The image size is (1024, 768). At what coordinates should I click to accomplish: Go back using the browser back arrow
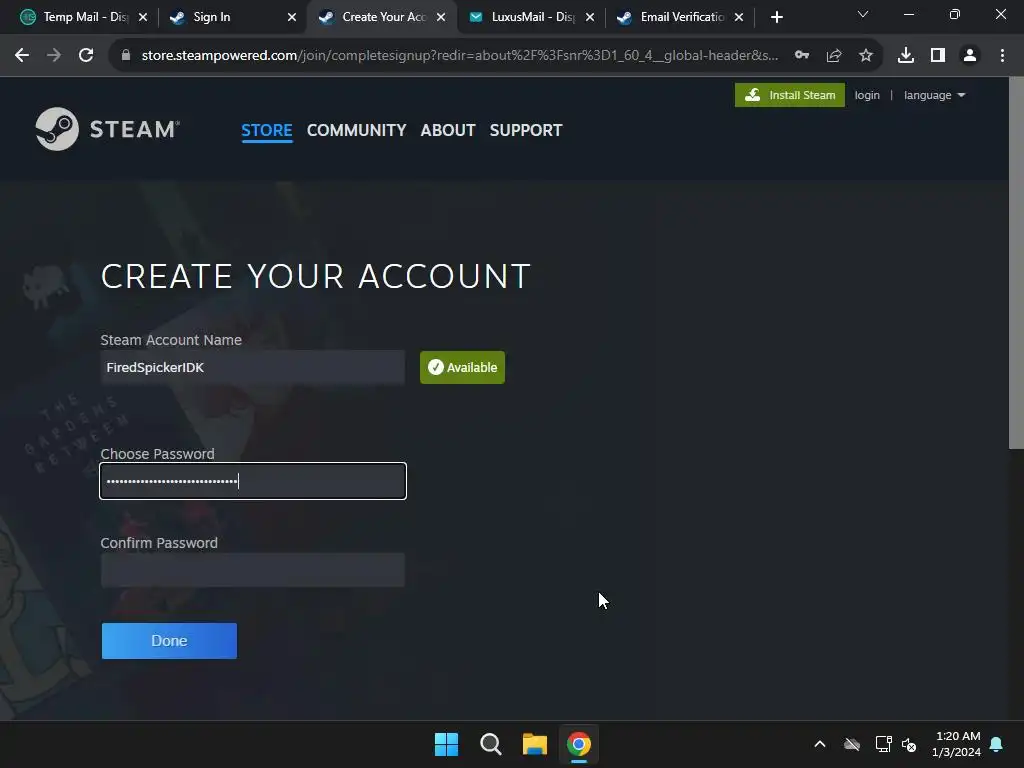click(22, 56)
